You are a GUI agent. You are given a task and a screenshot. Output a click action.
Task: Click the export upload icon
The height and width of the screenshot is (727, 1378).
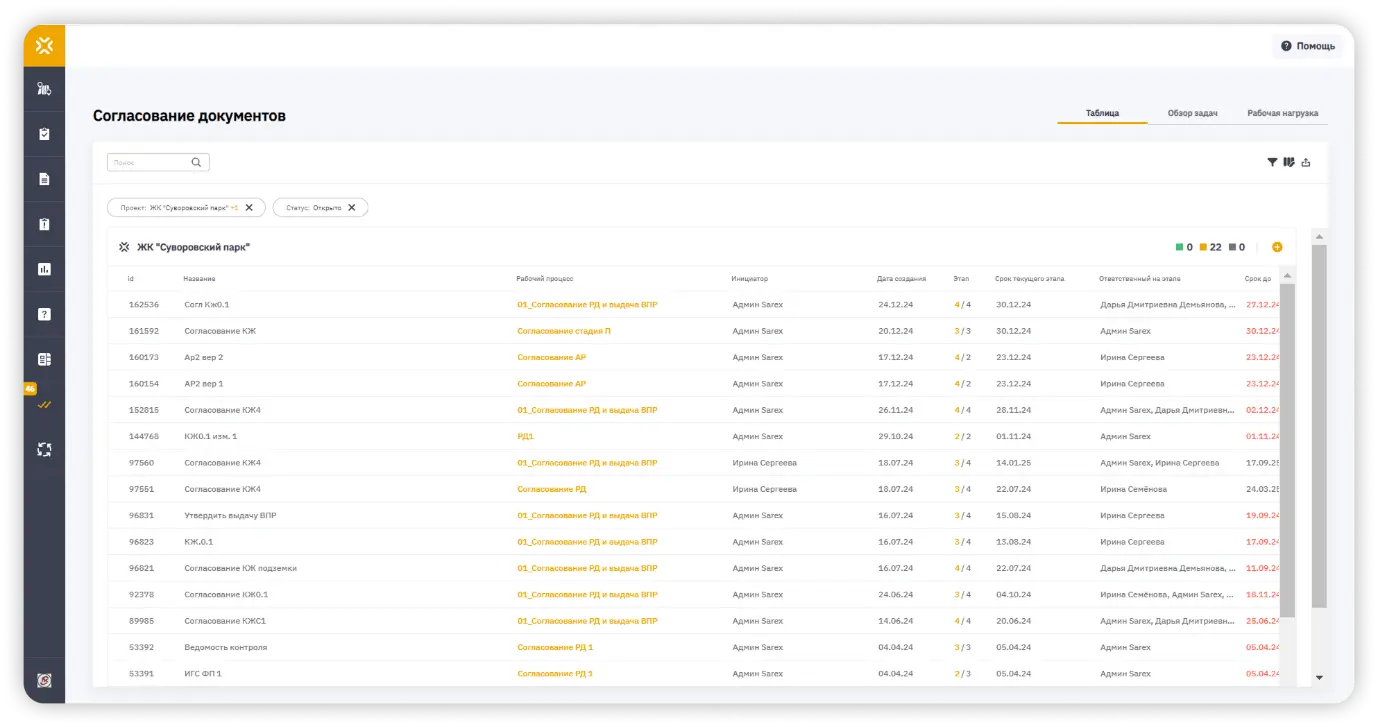pyautogui.click(x=1305, y=162)
